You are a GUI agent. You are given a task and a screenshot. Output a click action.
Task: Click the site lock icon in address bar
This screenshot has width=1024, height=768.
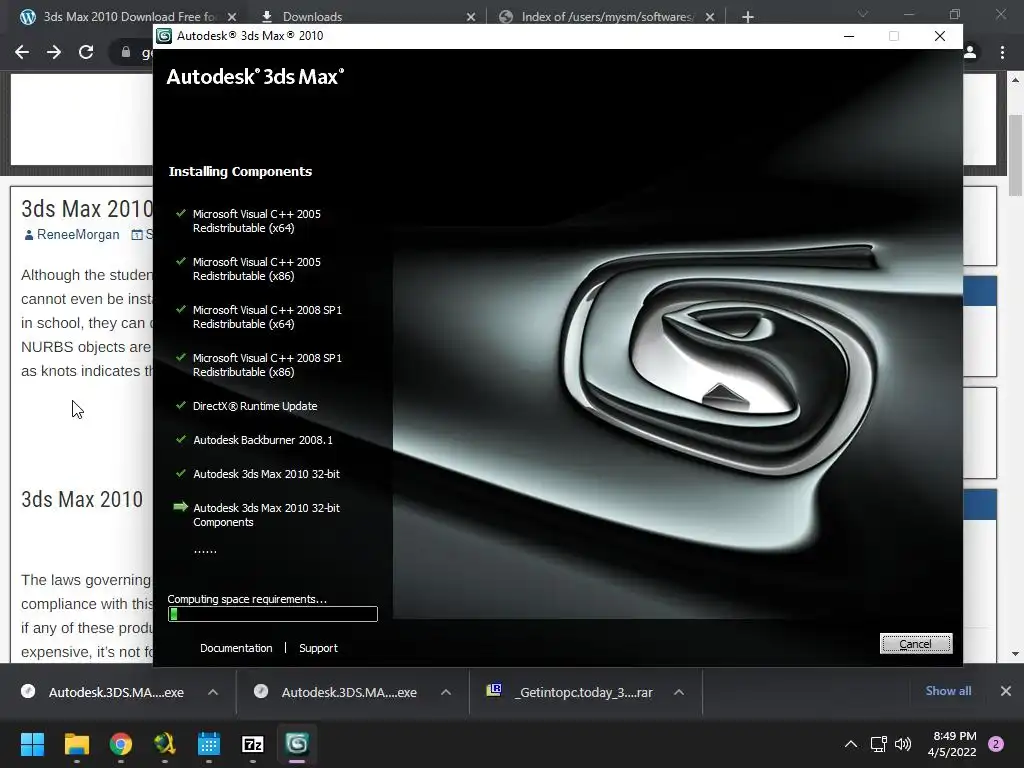[x=126, y=52]
